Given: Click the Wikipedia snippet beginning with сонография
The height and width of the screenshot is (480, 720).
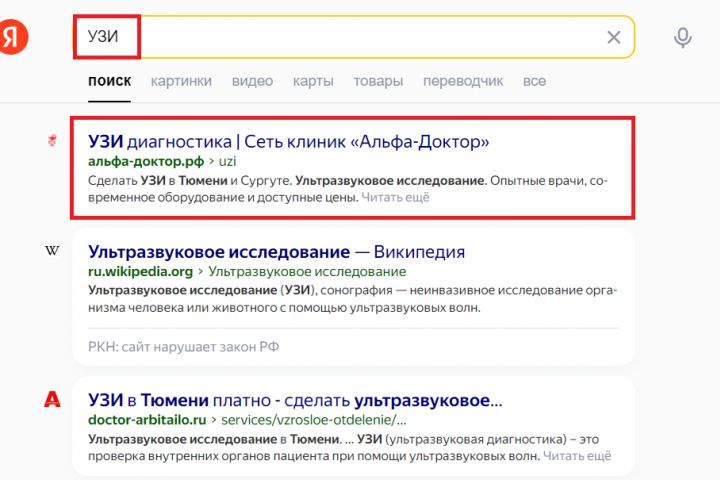Looking at the screenshot, I should (353, 299).
